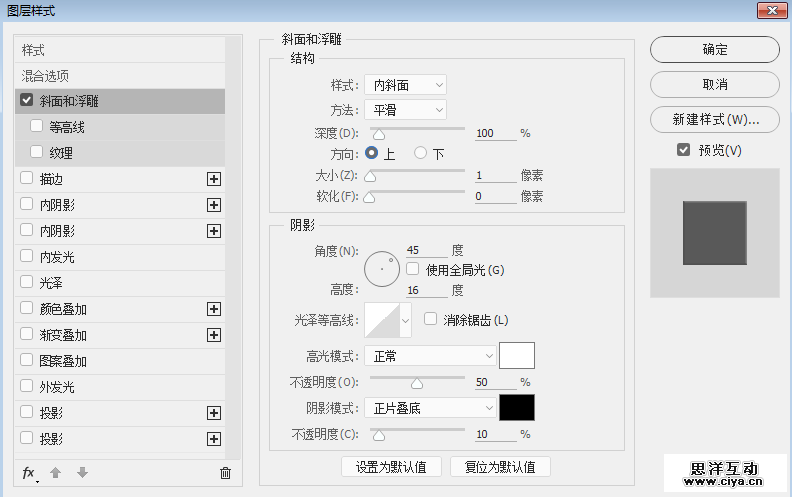
Task: Enable the 等高线 checkbox
Action: (37, 127)
